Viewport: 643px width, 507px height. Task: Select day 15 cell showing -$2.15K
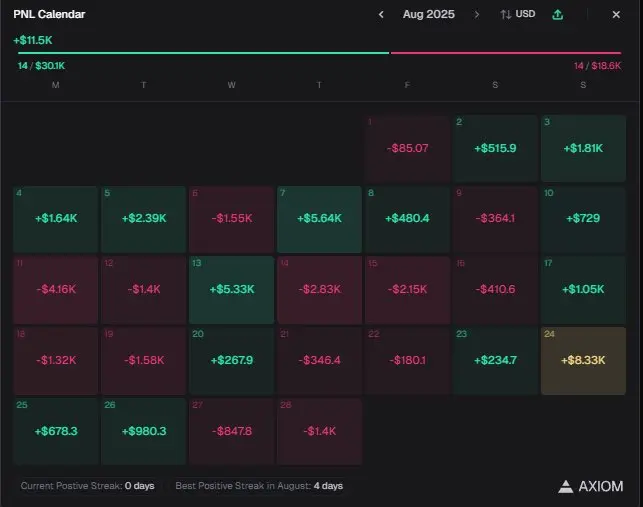[407, 290]
